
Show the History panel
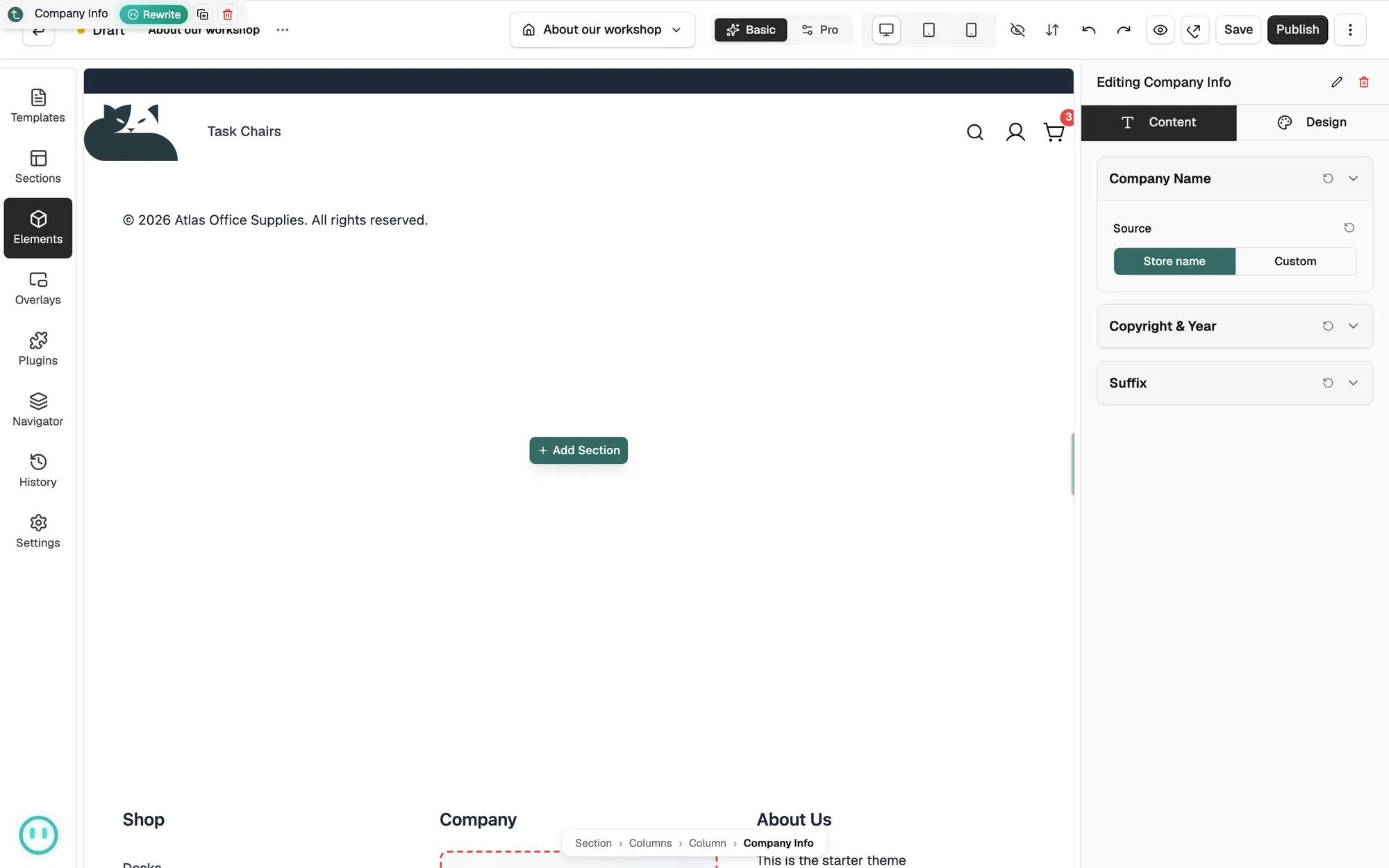38,471
